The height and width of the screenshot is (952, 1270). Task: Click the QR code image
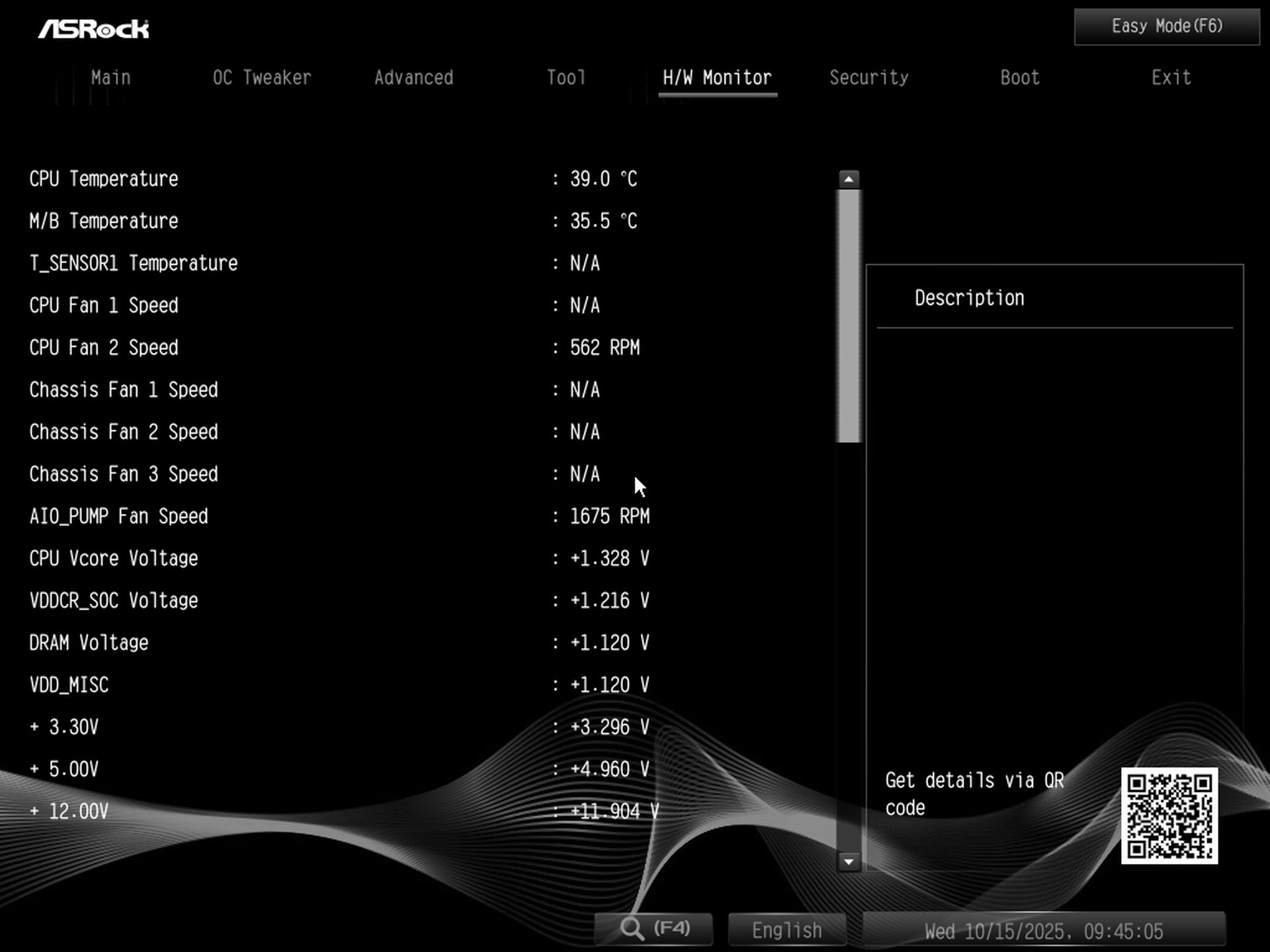coord(1169,815)
